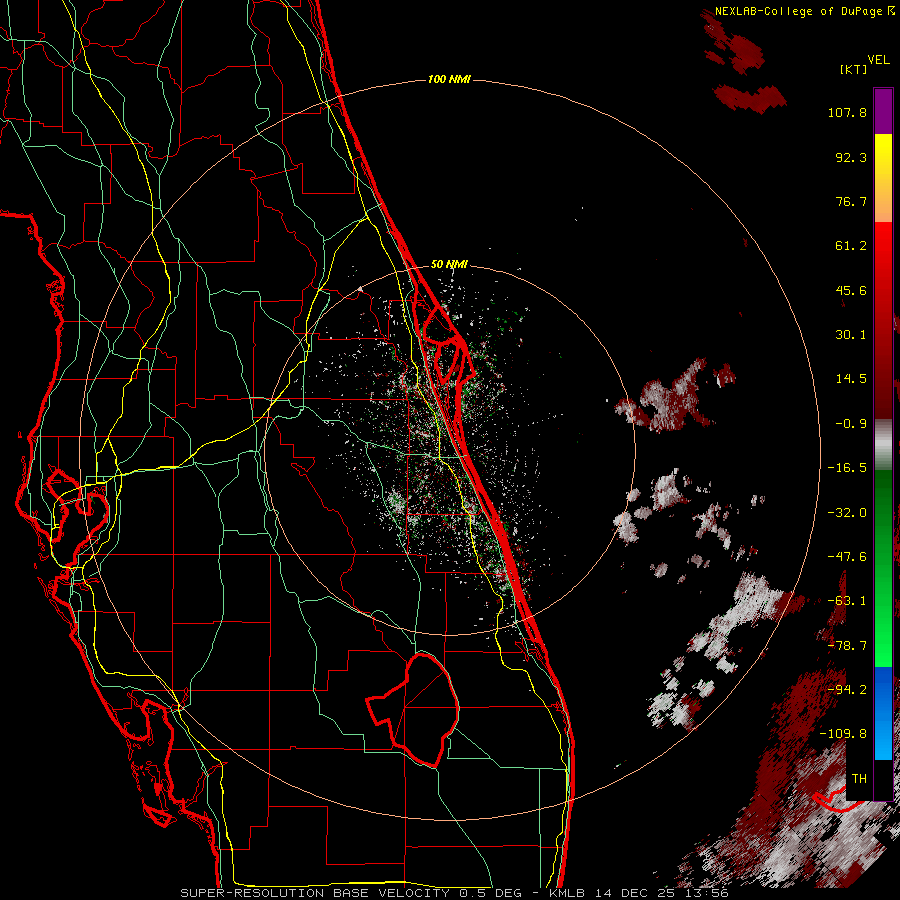The height and width of the screenshot is (900, 900).
Task: Click the 92.3 velocity scale value
Action: tap(851, 157)
